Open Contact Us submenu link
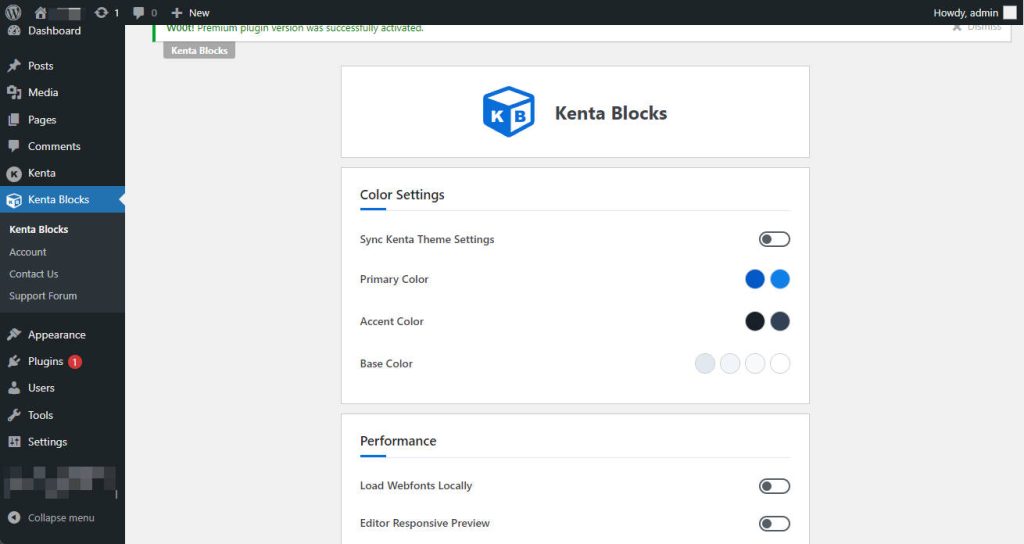This screenshot has width=1024, height=544. 33,274
